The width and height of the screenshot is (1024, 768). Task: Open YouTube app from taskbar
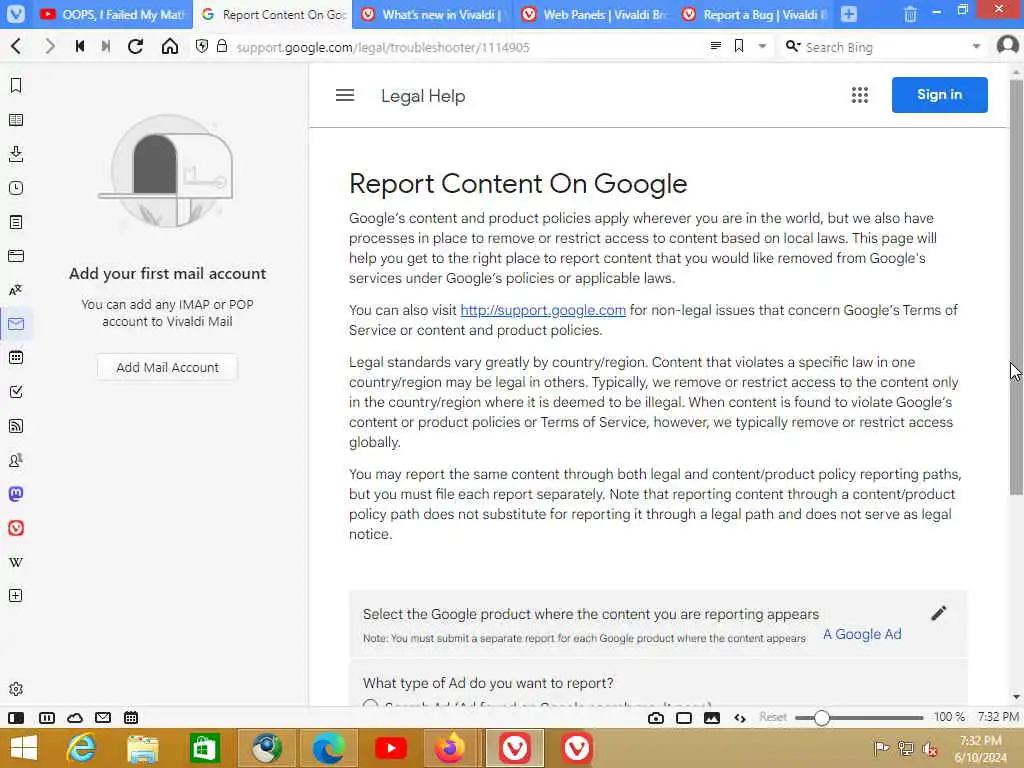[391, 748]
